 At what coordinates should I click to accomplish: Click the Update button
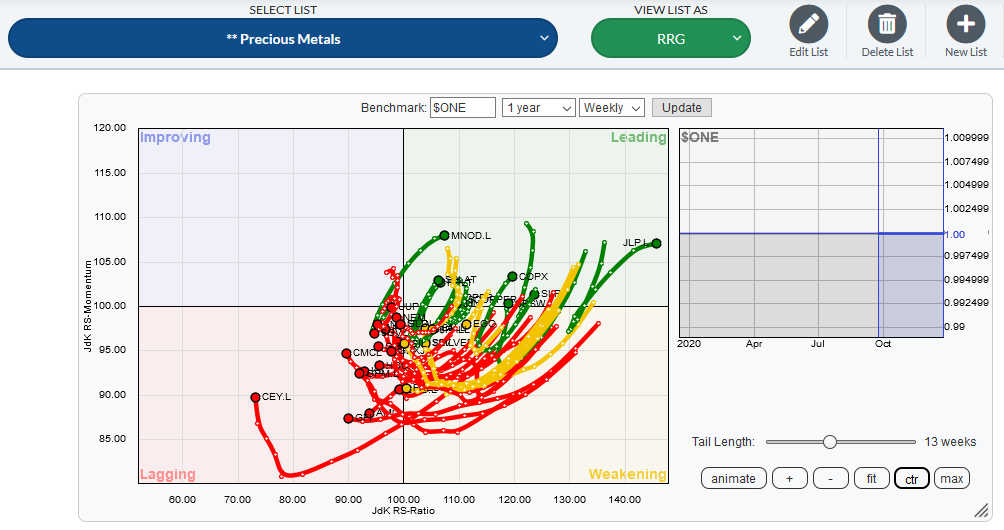[681, 108]
